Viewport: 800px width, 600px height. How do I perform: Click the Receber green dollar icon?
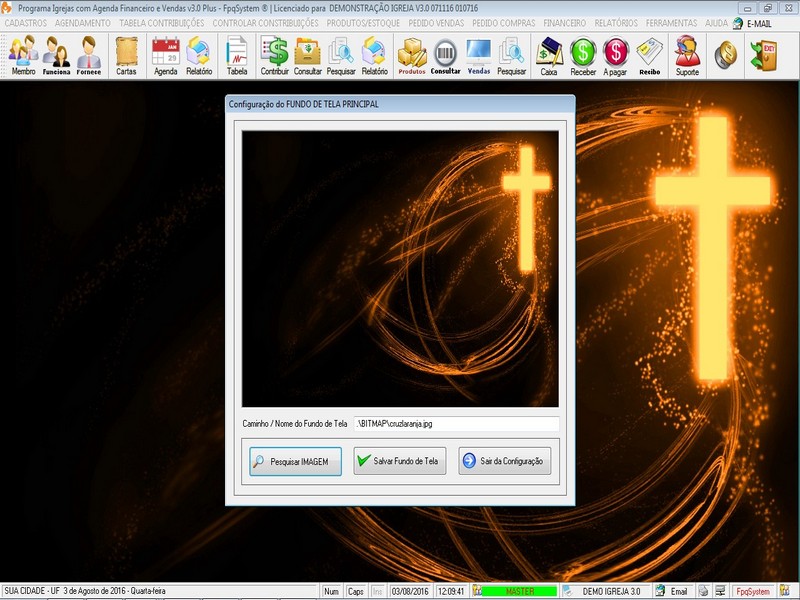(x=583, y=55)
